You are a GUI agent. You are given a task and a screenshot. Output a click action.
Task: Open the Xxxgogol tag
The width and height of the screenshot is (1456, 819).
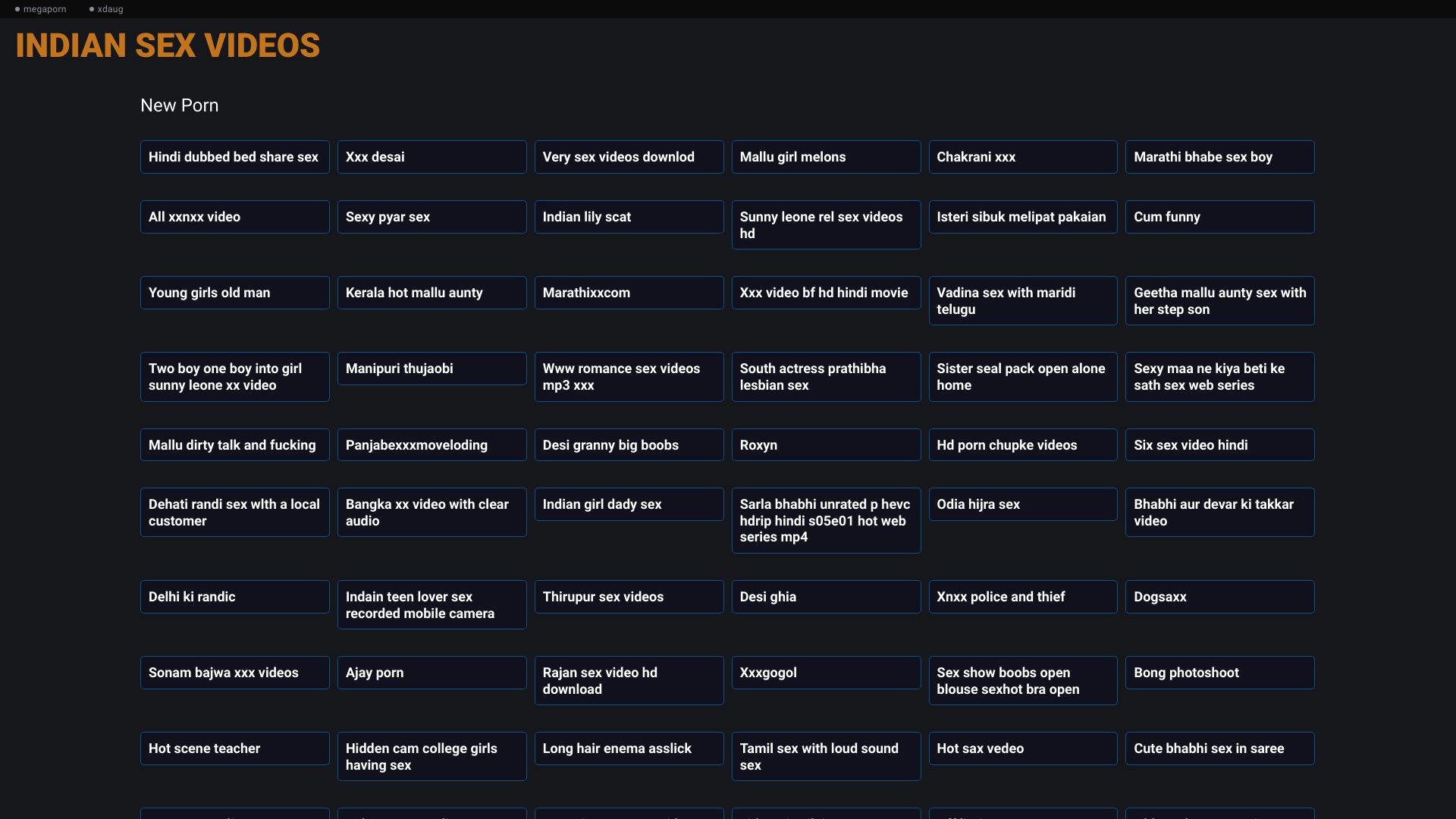pyautogui.click(x=826, y=673)
